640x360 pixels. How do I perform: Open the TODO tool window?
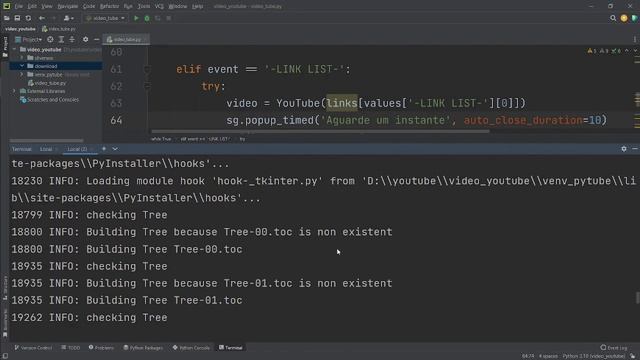coord(71,348)
